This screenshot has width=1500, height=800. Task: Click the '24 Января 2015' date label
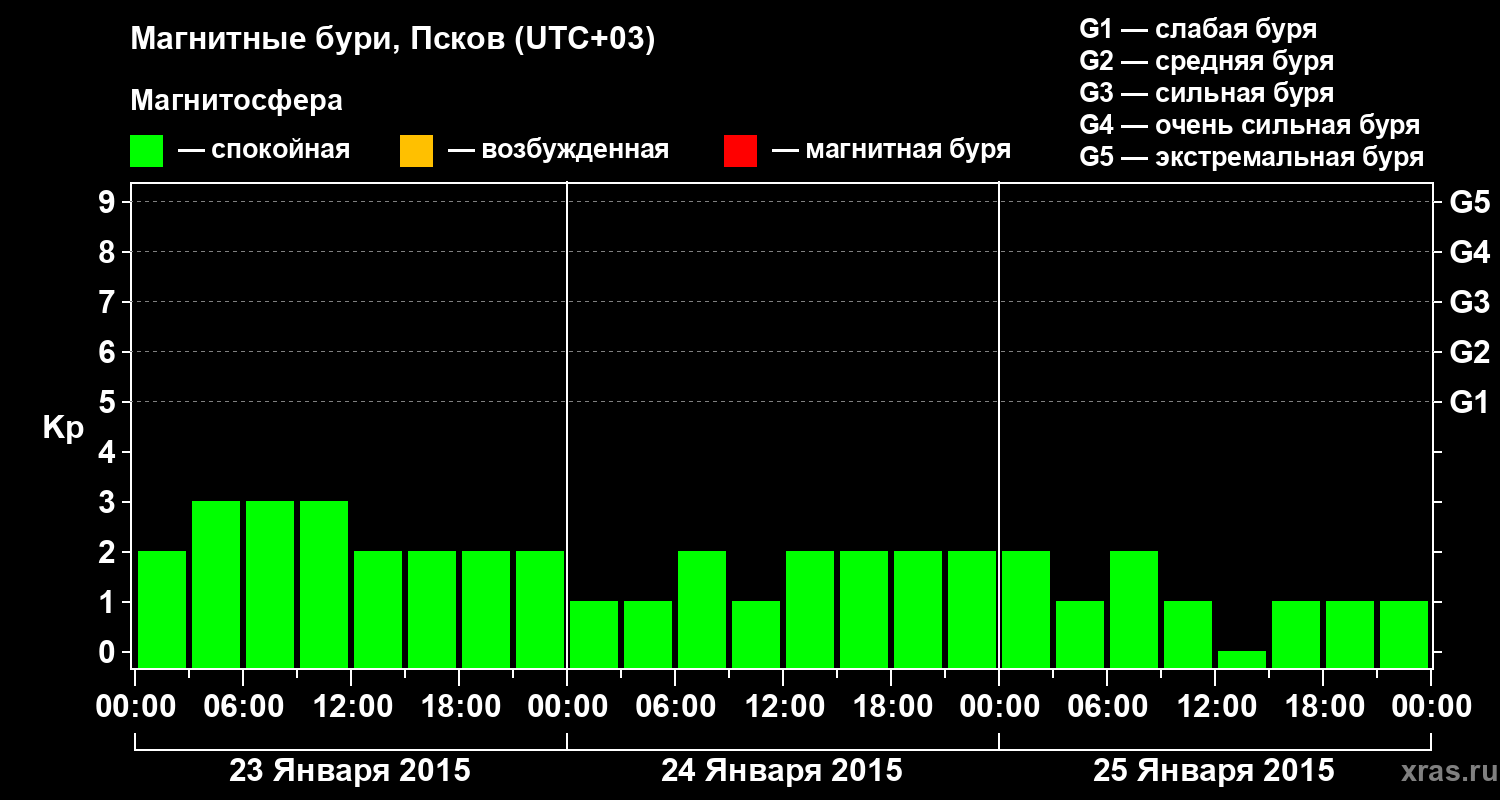(x=782, y=771)
